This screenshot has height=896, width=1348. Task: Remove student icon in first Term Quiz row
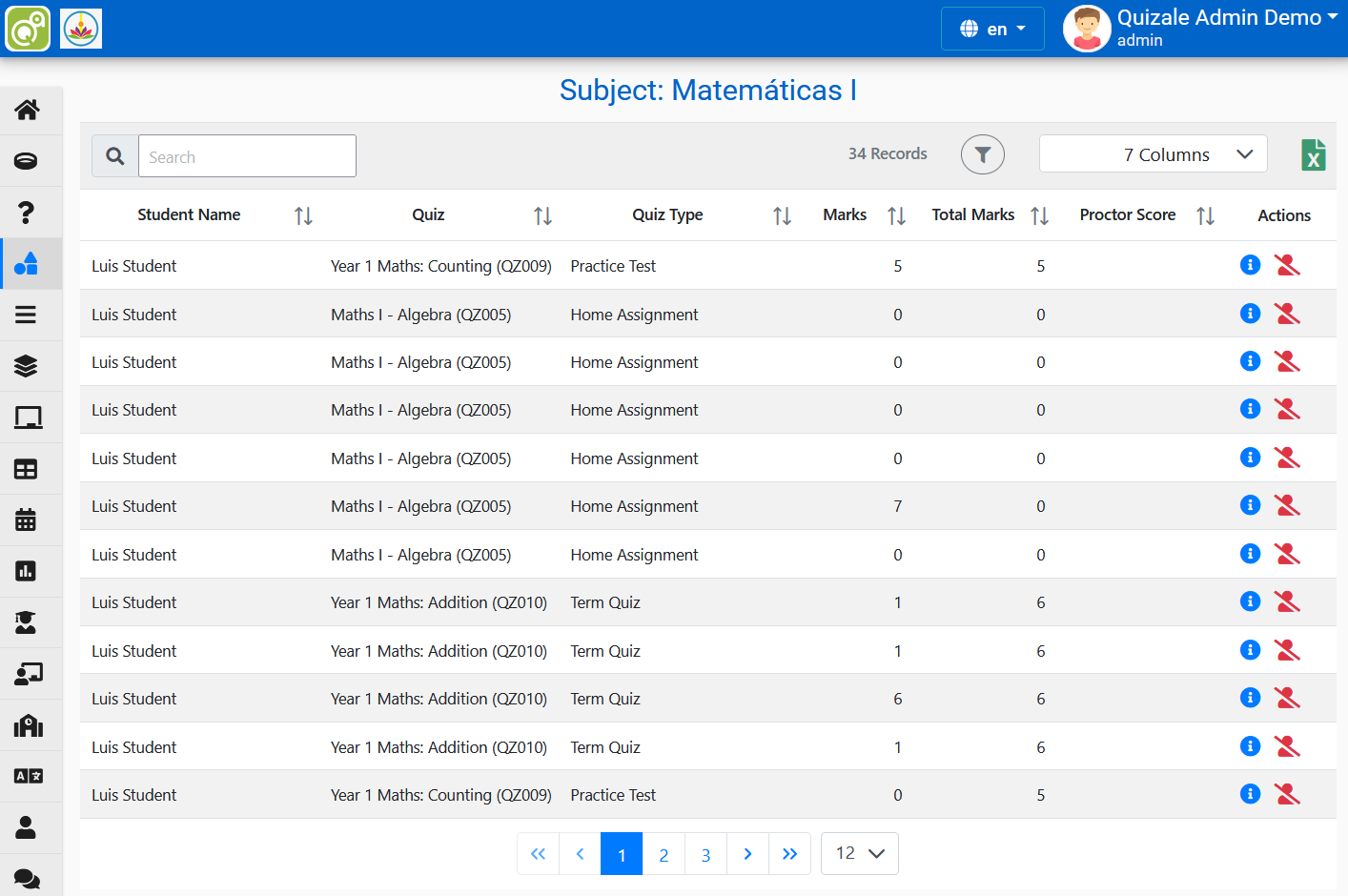tap(1287, 601)
